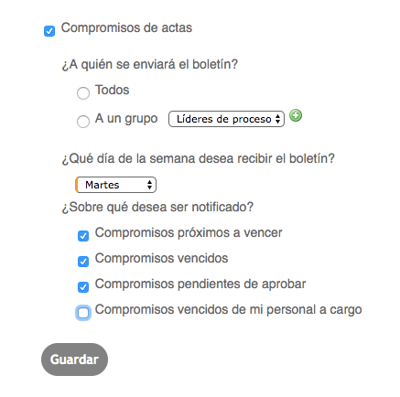The height and width of the screenshot is (397, 400).
Task: Uncheck the Compromisos próximos a vencer checkbox
Action: pos(83,236)
